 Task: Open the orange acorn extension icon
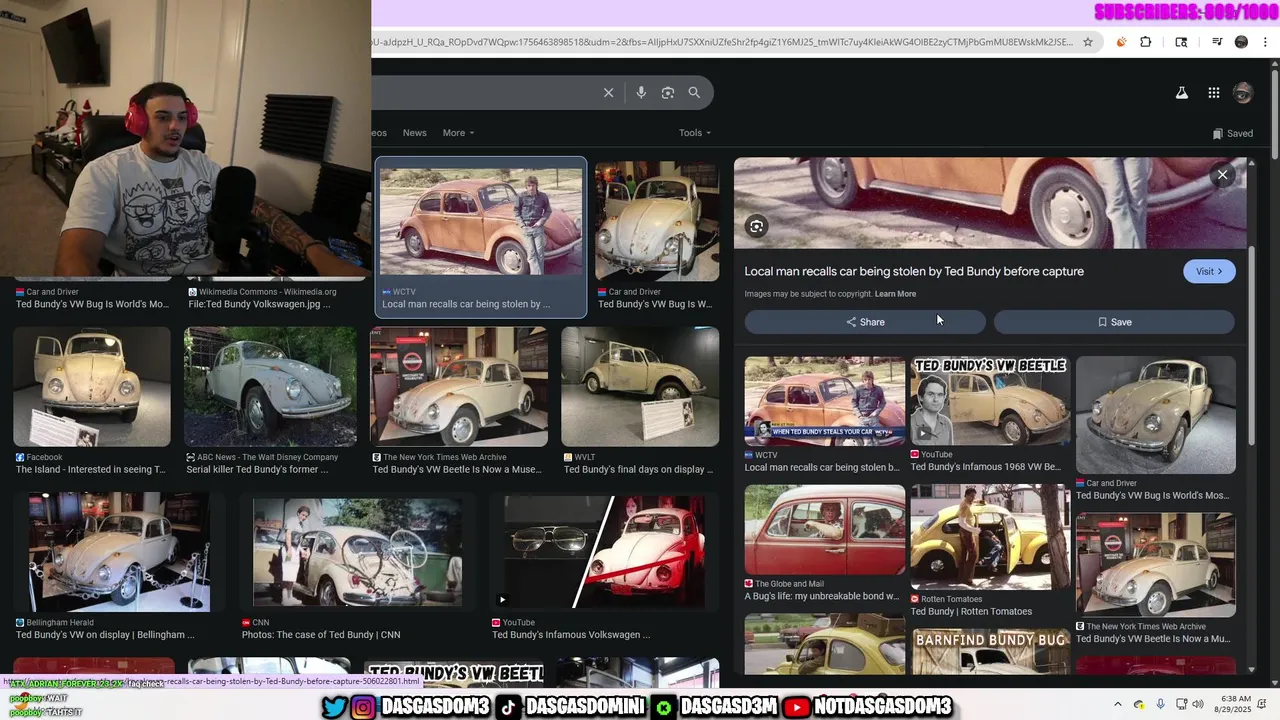tap(1121, 42)
